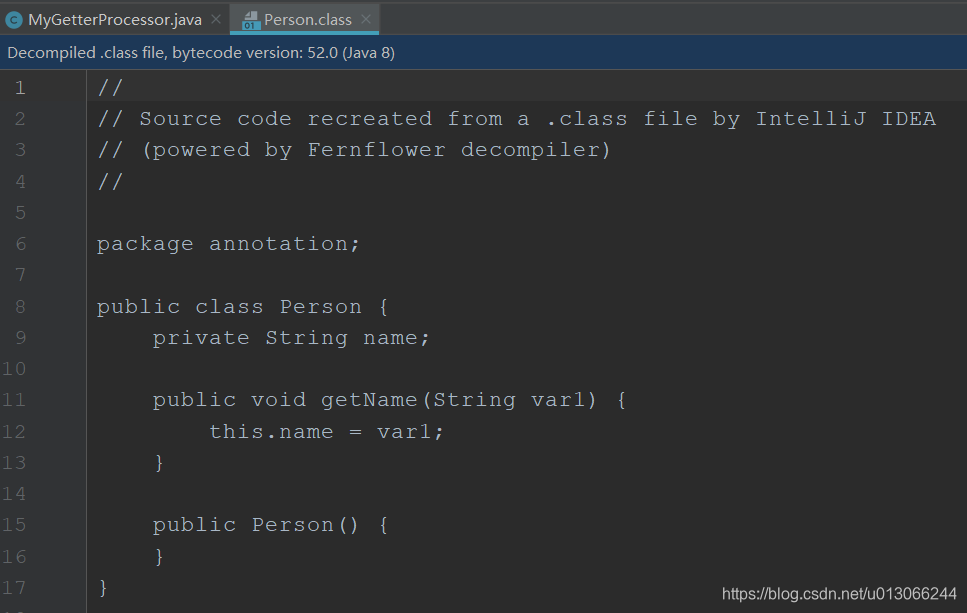Image resolution: width=967 pixels, height=613 pixels.
Task: Click the 'package annotation;' line
Action: 228,244
